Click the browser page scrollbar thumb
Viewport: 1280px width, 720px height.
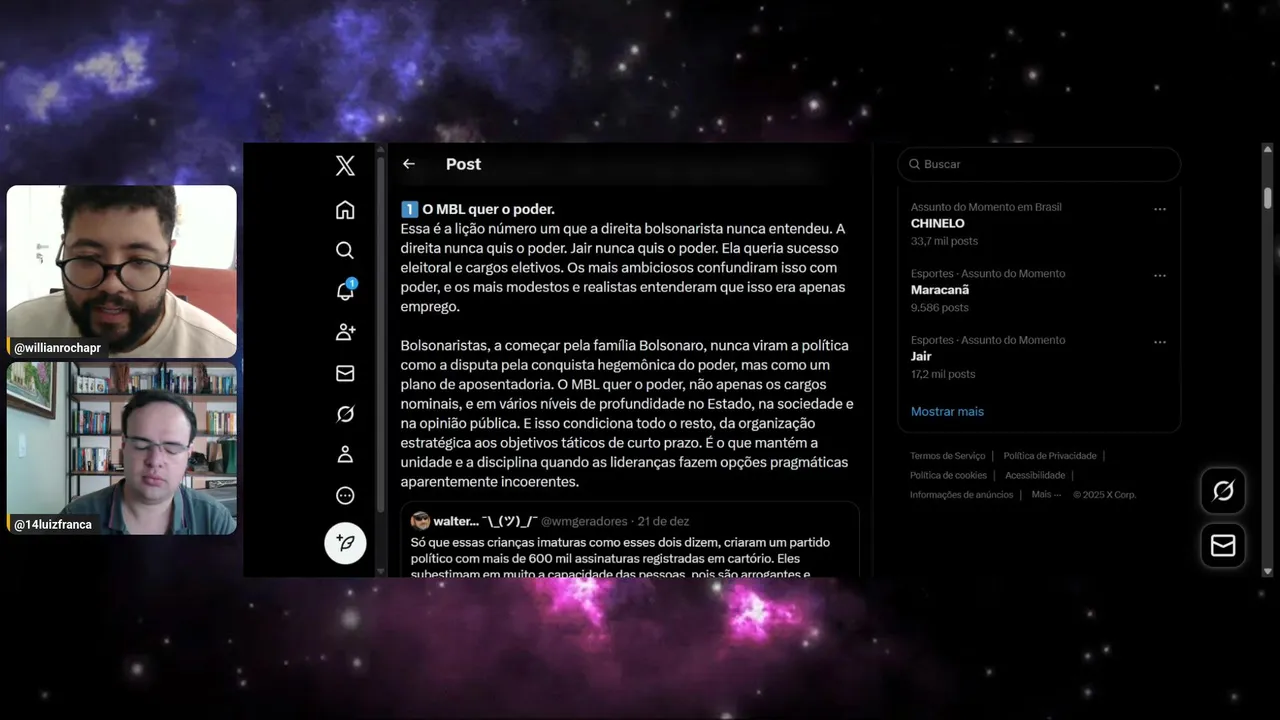pos(1268,197)
